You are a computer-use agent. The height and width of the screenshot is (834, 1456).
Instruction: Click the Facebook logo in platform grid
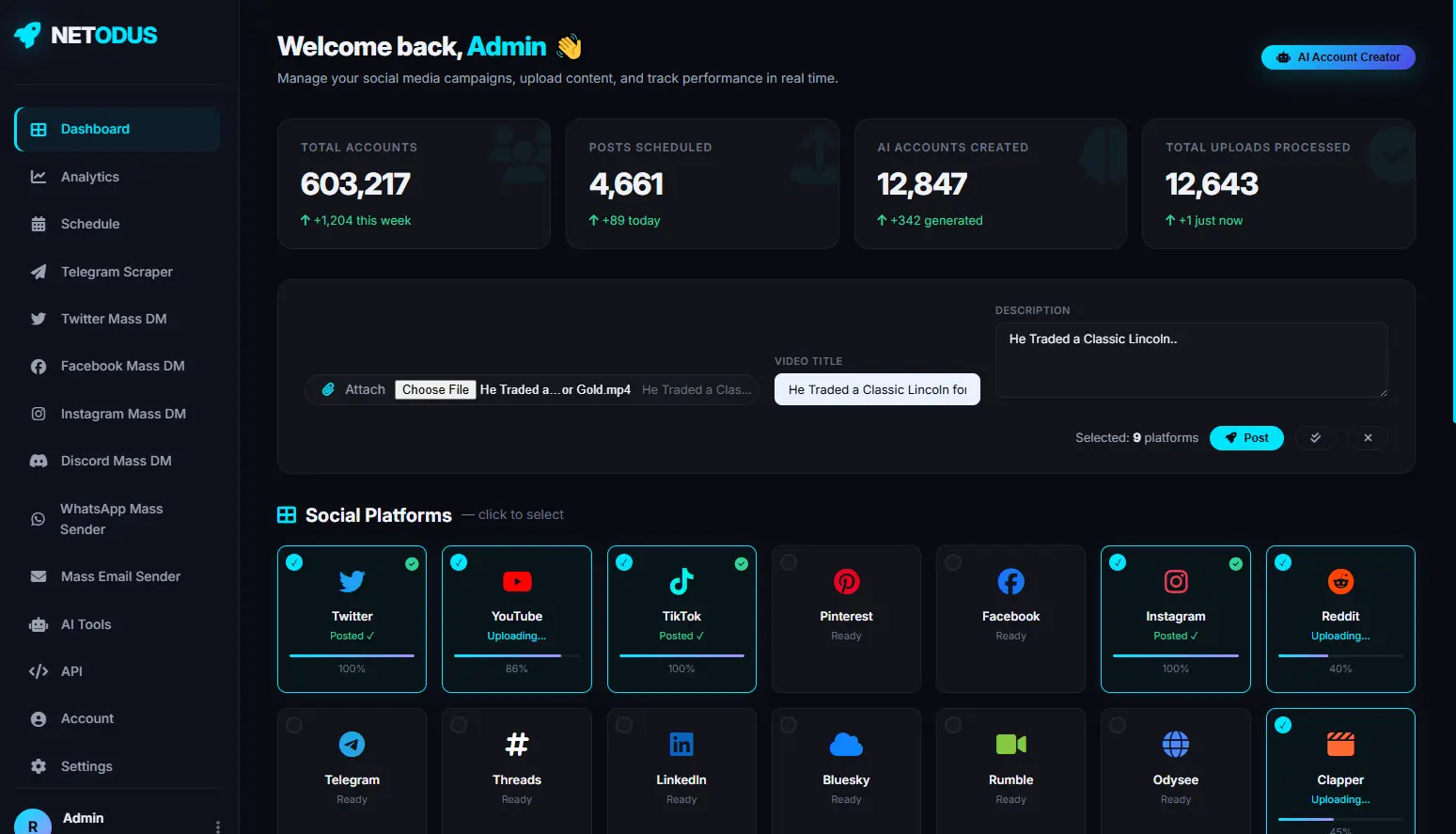coord(1010,582)
